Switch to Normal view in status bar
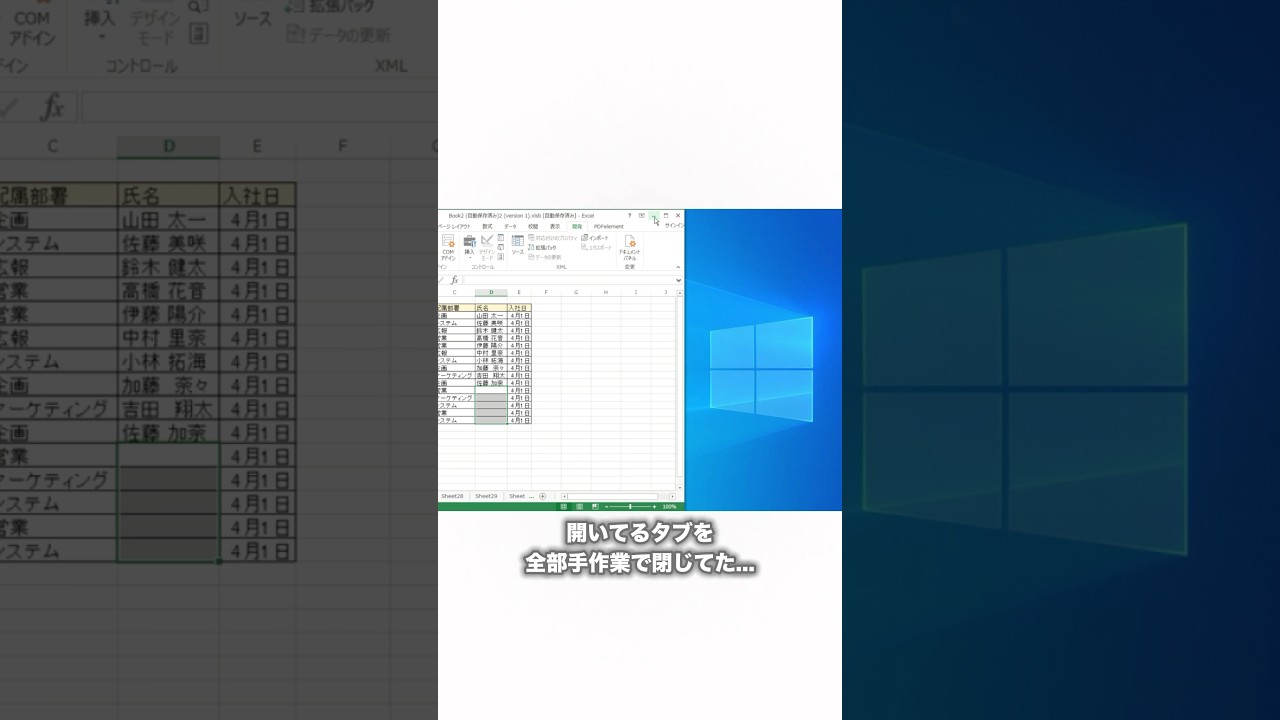 pos(563,507)
